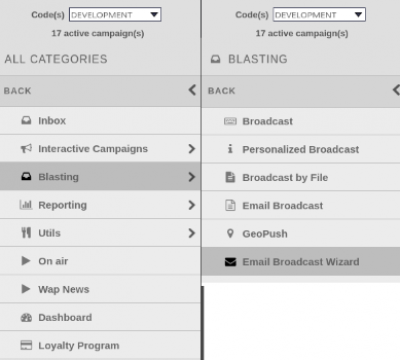Open the Wap News menu item

(x=100, y=289)
